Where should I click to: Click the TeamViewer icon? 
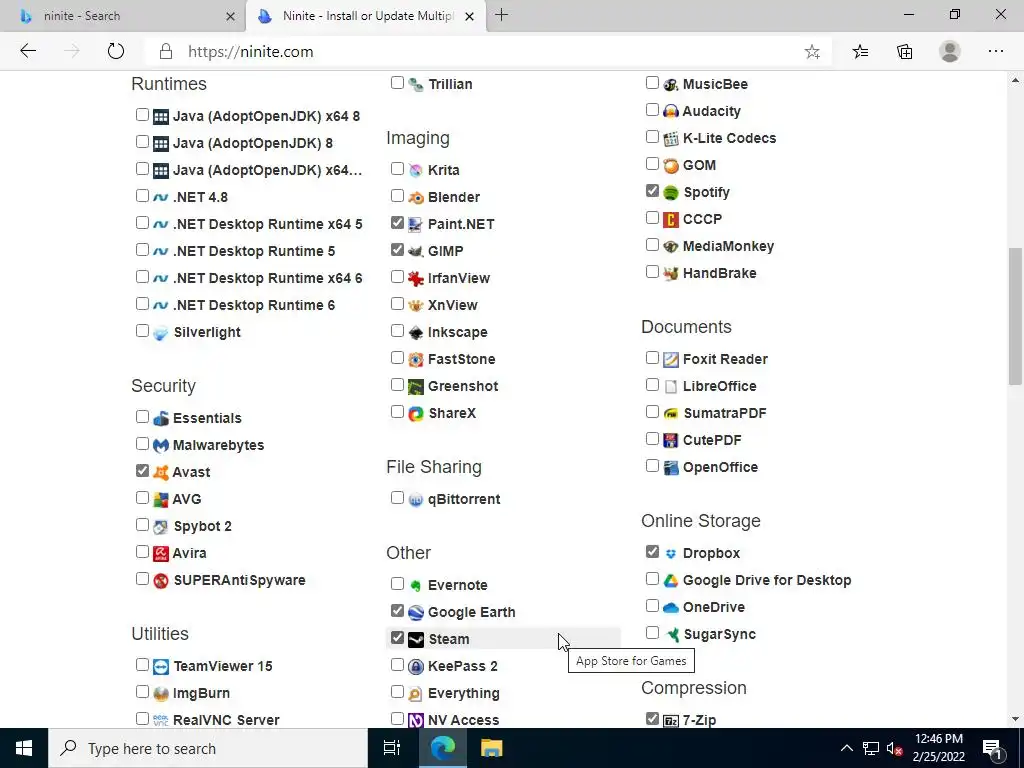161,667
